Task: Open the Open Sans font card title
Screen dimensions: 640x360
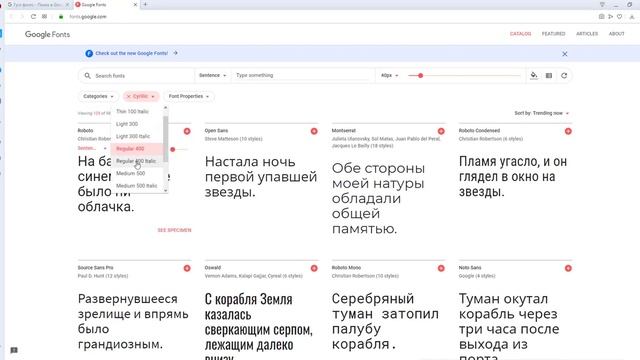Action: (x=216, y=131)
